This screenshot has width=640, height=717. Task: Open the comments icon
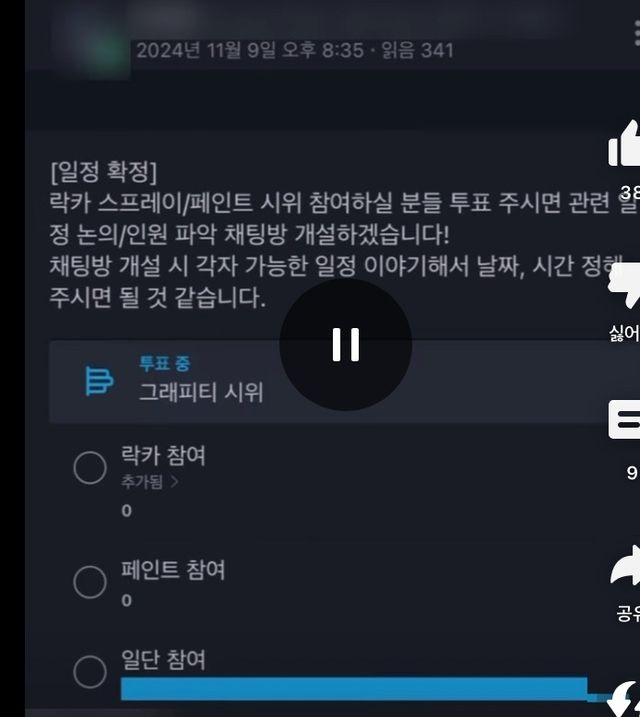tap(624, 420)
